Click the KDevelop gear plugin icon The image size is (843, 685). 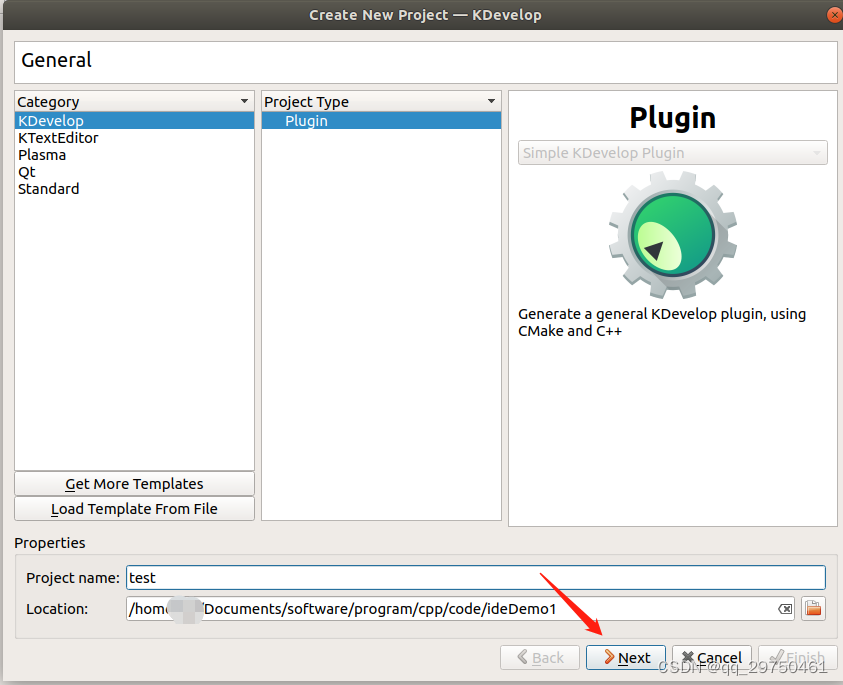click(x=673, y=235)
